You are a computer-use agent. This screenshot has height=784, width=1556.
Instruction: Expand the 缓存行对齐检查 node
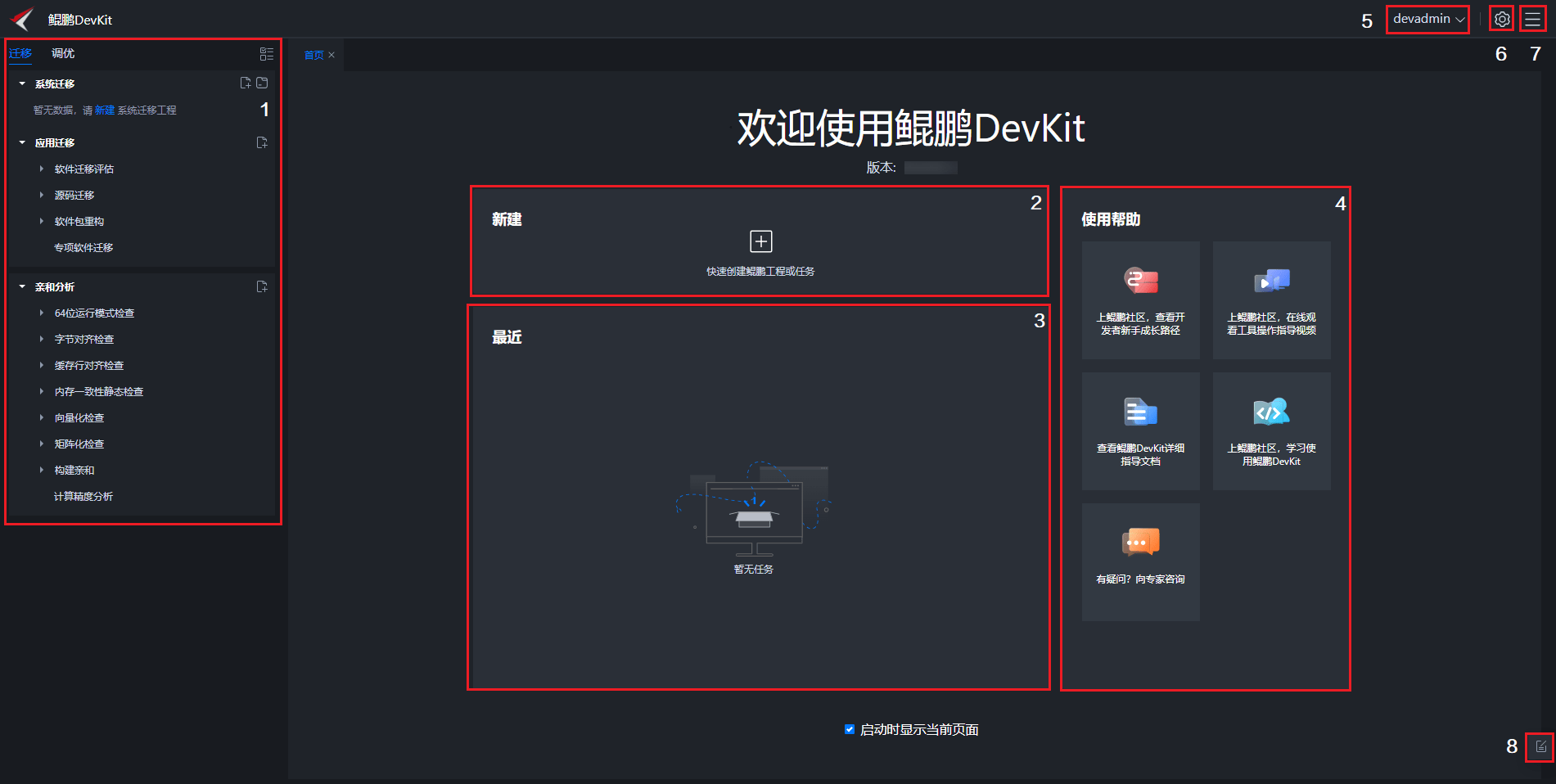pyautogui.click(x=42, y=365)
